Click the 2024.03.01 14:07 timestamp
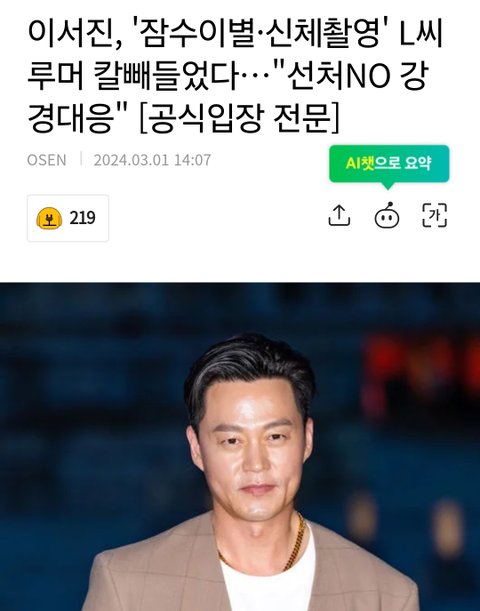This screenshot has width=480, height=611. [152, 160]
